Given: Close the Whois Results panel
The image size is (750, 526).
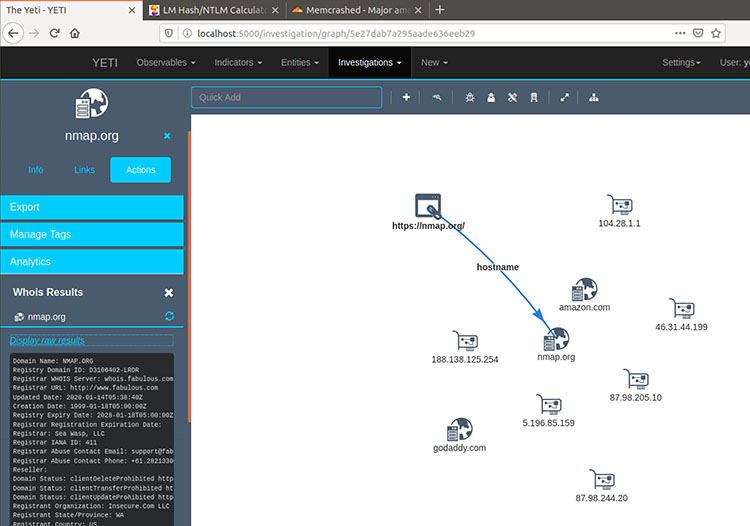Looking at the screenshot, I should coord(168,292).
